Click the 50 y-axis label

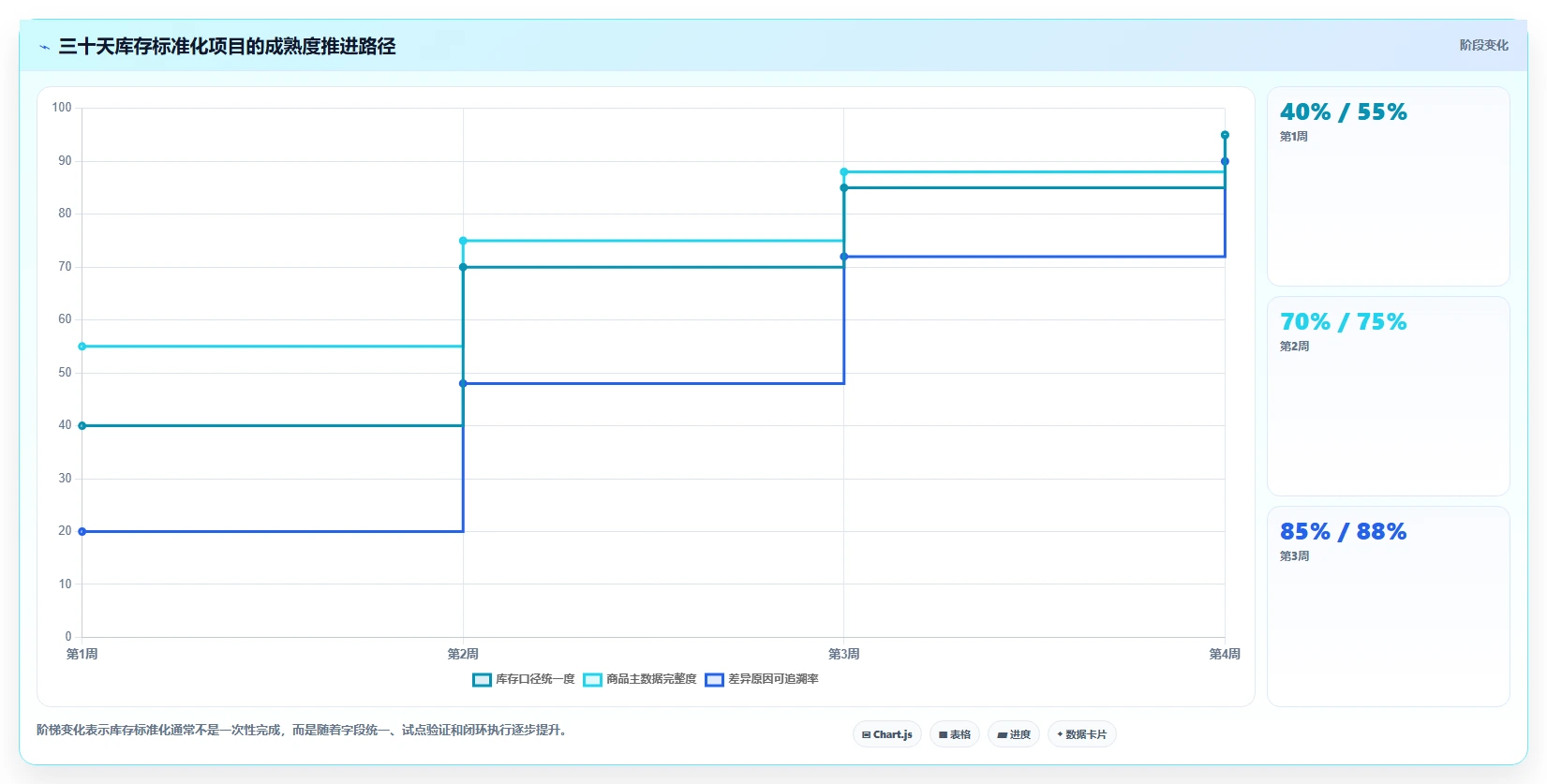click(x=65, y=373)
